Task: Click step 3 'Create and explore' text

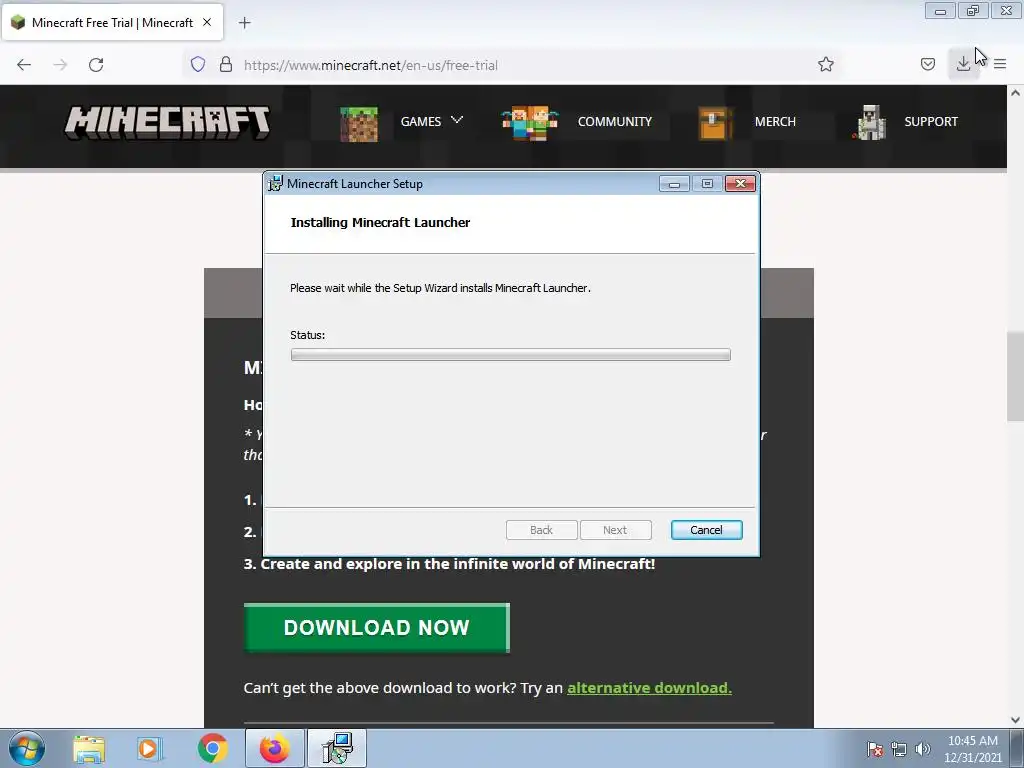Action: pos(449,564)
